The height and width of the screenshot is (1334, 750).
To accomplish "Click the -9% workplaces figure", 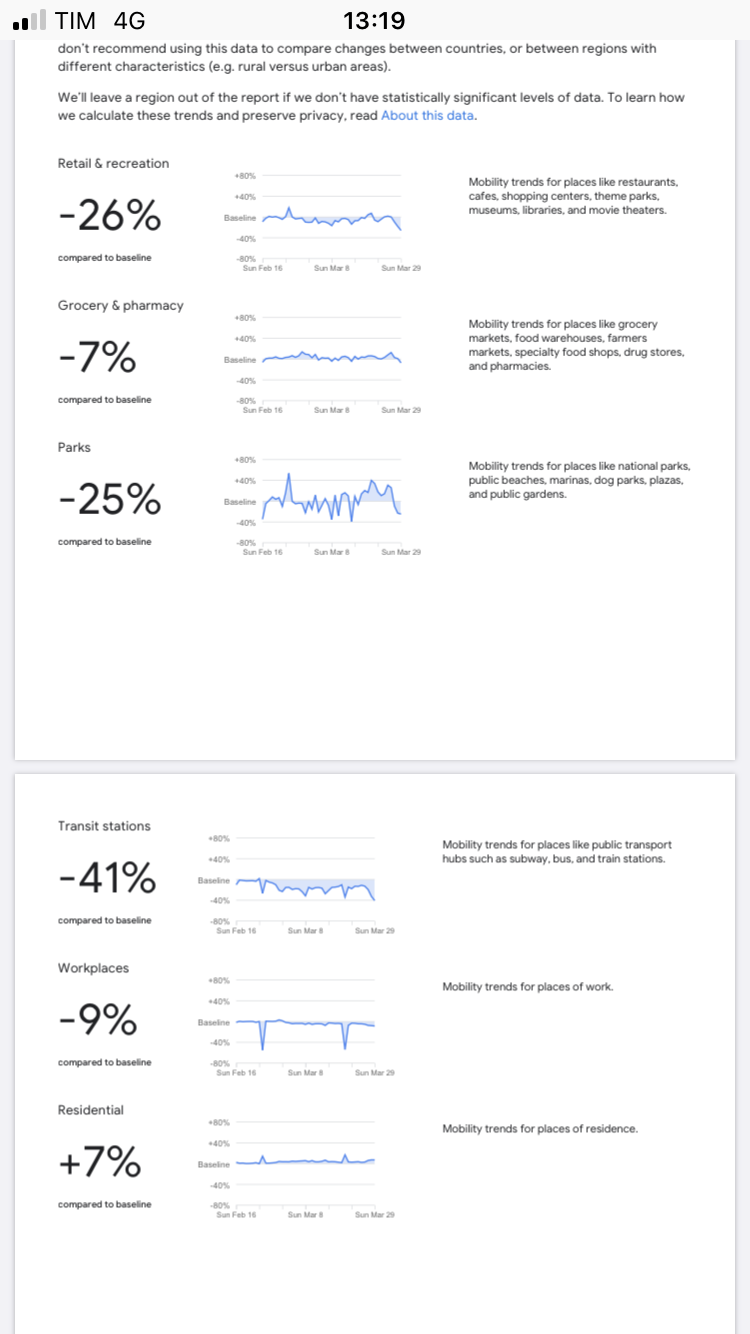I will pyautogui.click(x=96, y=1020).
